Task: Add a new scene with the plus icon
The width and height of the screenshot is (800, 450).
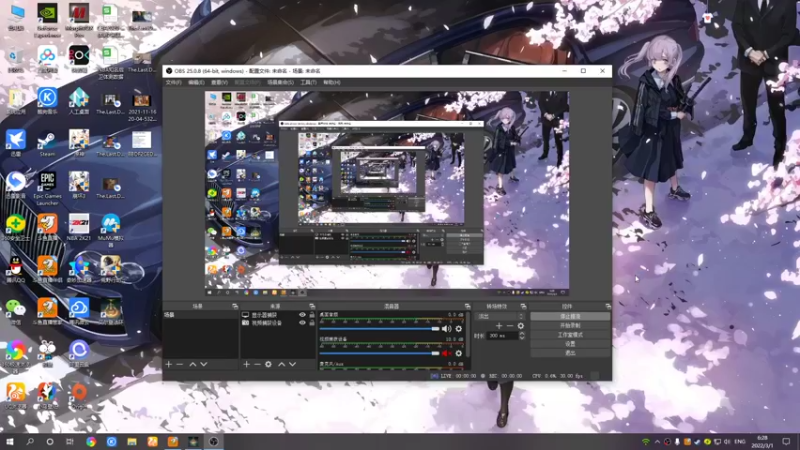Action: 169,364
